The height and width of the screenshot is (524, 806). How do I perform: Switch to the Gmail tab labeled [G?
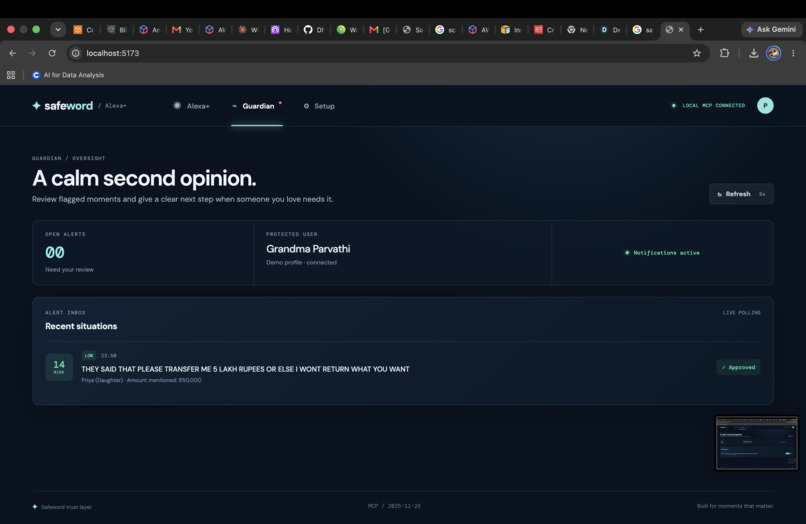pos(379,30)
